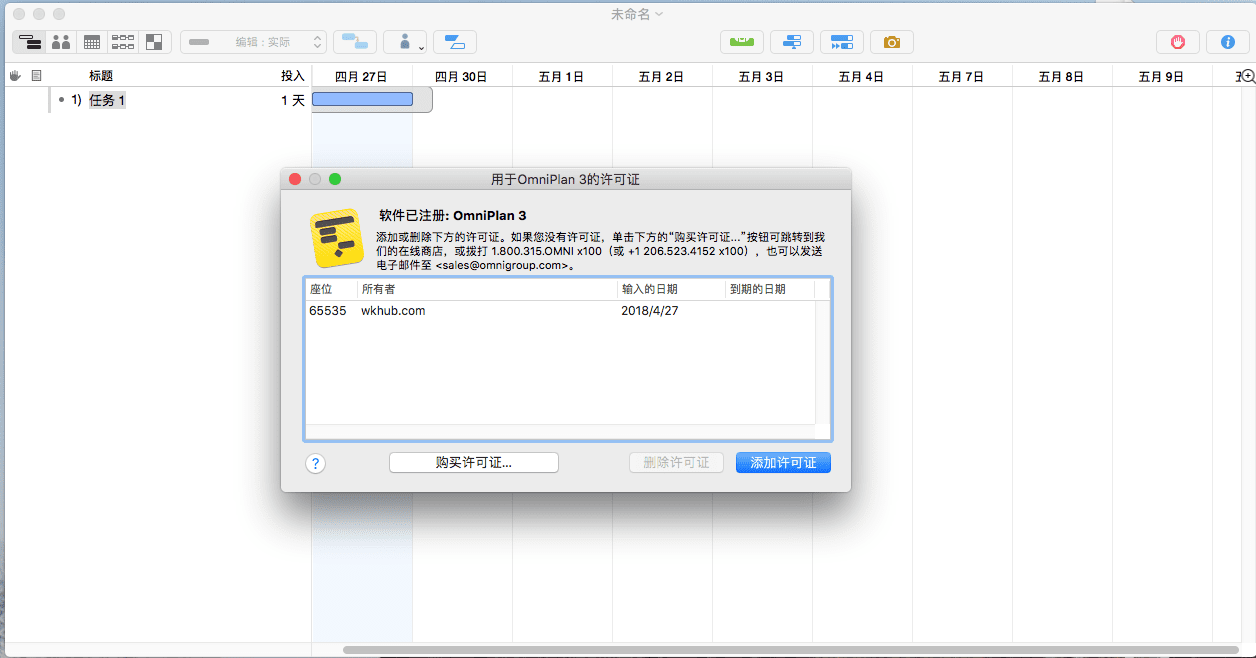Click the 四月 30日 date header

tap(461, 76)
